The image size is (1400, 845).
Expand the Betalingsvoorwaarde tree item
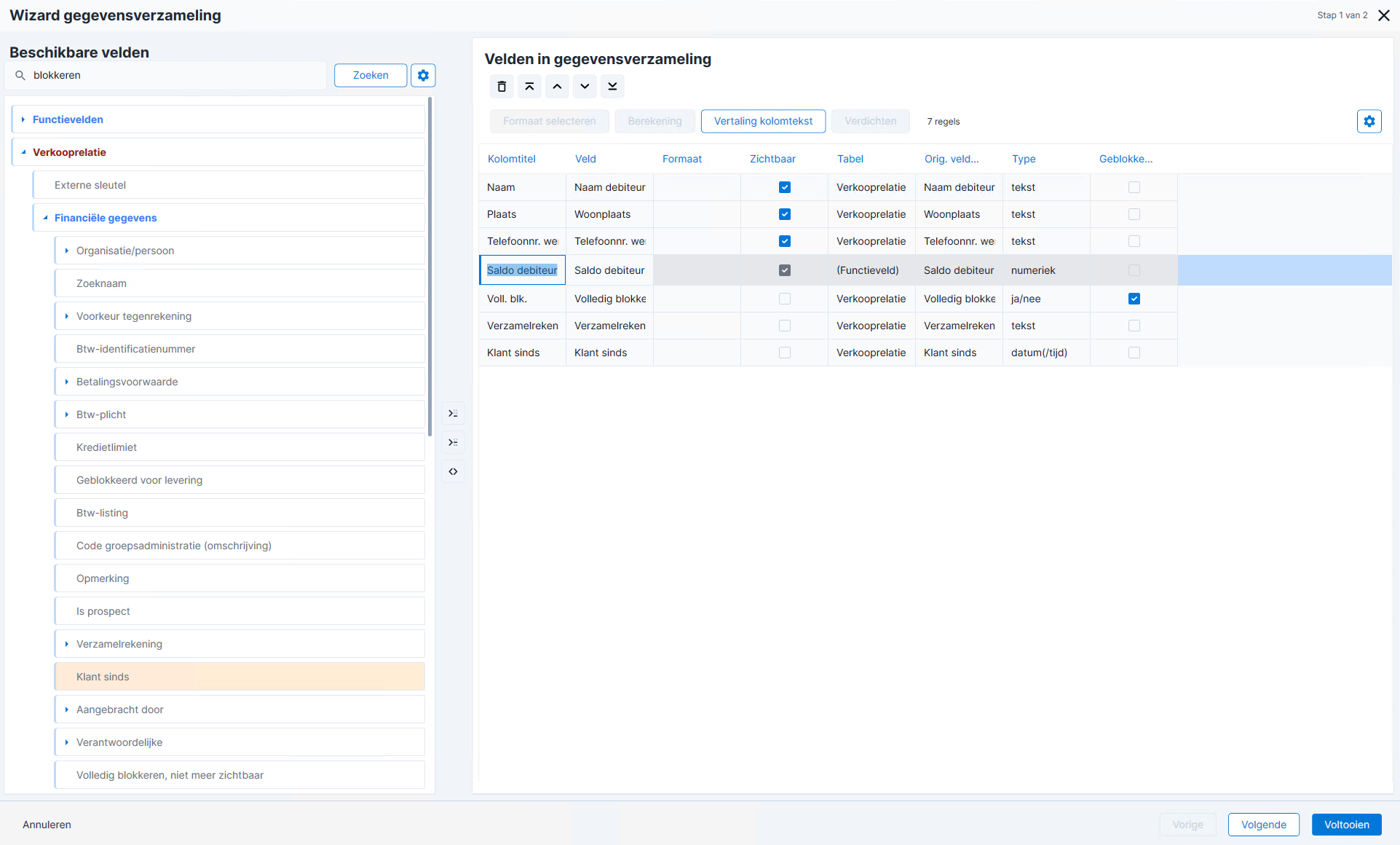pos(66,382)
